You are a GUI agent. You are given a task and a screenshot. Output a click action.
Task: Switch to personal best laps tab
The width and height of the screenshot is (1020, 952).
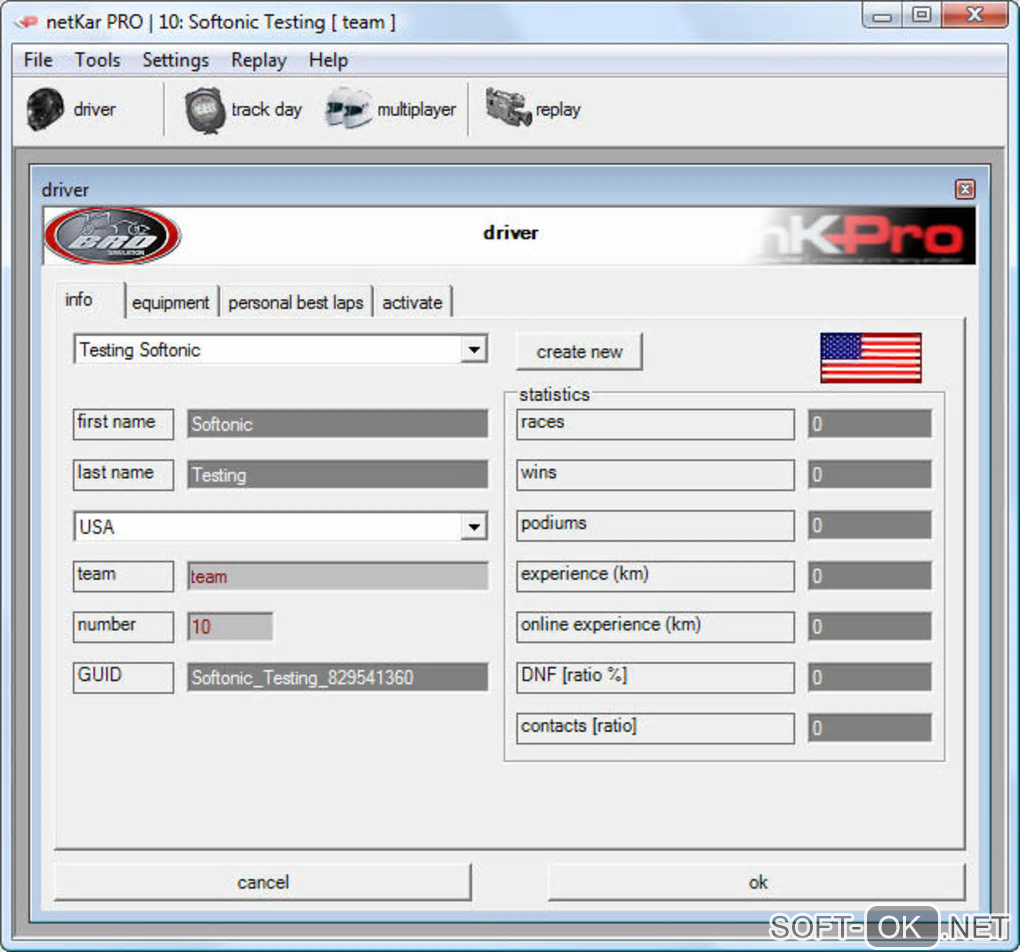295,302
